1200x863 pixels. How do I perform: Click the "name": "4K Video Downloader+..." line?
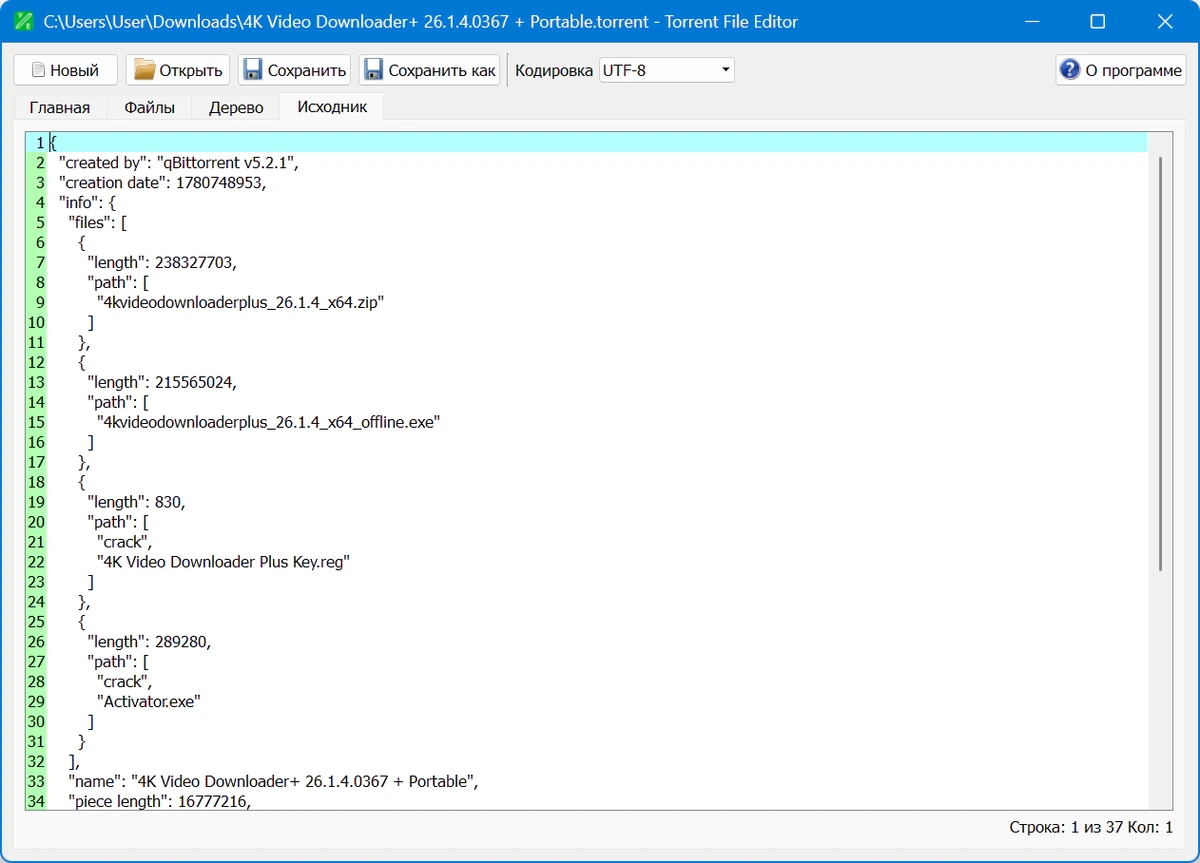click(x=273, y=781)
